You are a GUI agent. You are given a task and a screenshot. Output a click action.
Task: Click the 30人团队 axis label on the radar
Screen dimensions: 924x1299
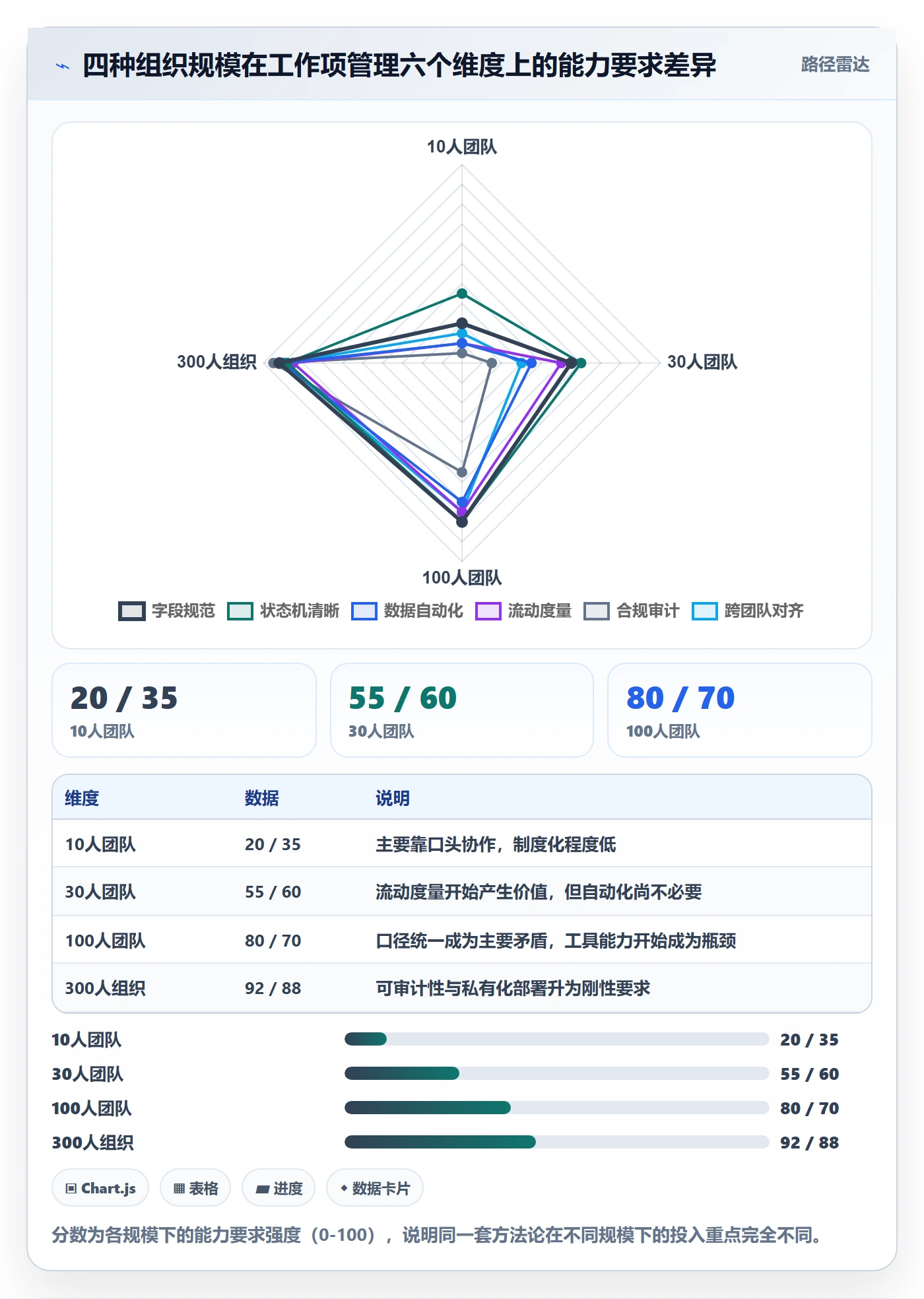pos(702,362)
